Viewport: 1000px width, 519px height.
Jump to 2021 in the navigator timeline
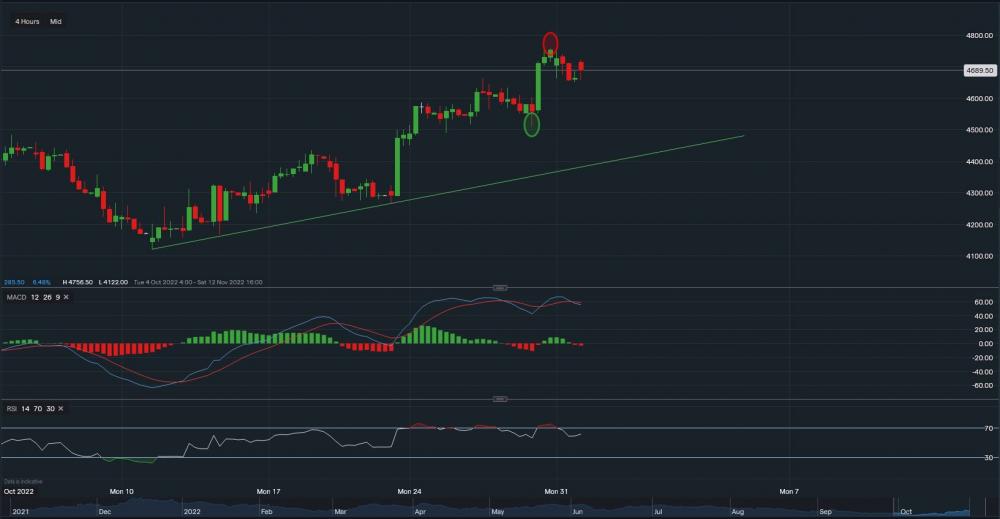coord(20,512)
